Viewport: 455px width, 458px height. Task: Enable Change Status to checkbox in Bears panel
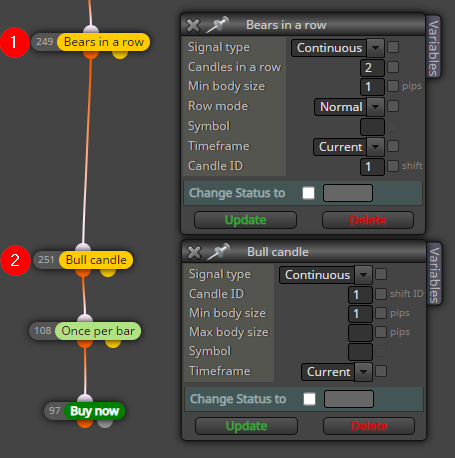(x=308, y=193)
